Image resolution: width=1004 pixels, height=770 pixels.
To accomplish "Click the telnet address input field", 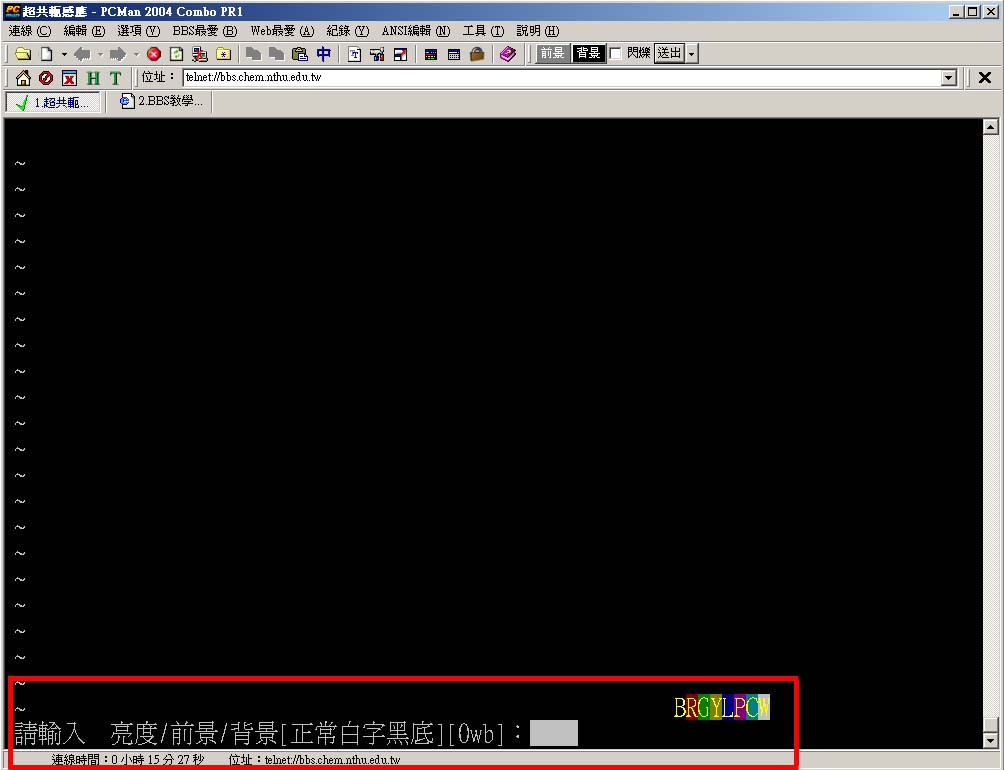I will point(560,78).
